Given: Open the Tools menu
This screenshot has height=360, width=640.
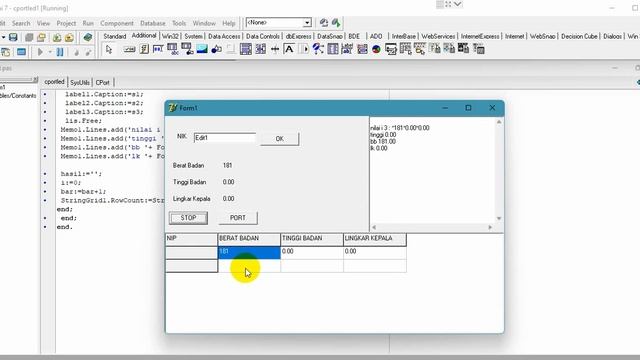Looking at the screenshot, I should 179,24.
